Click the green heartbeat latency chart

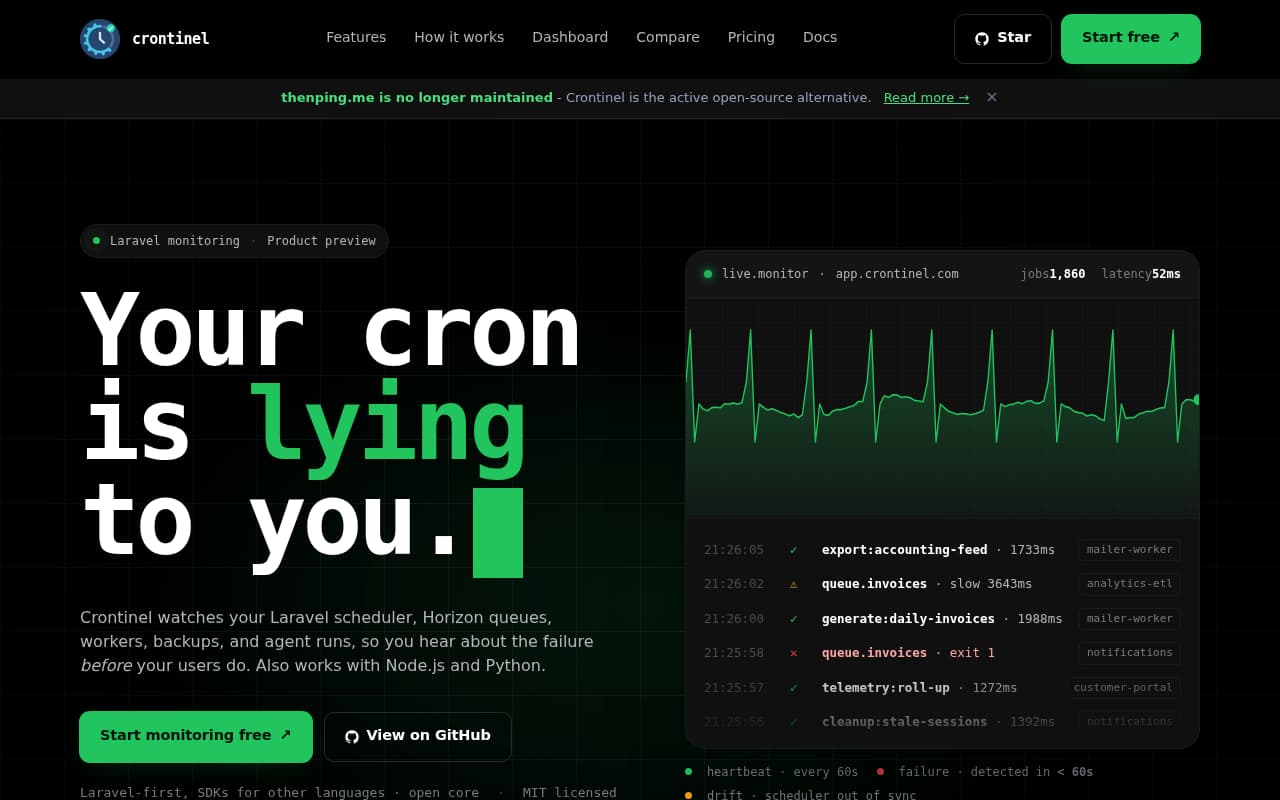click(942, 408)
